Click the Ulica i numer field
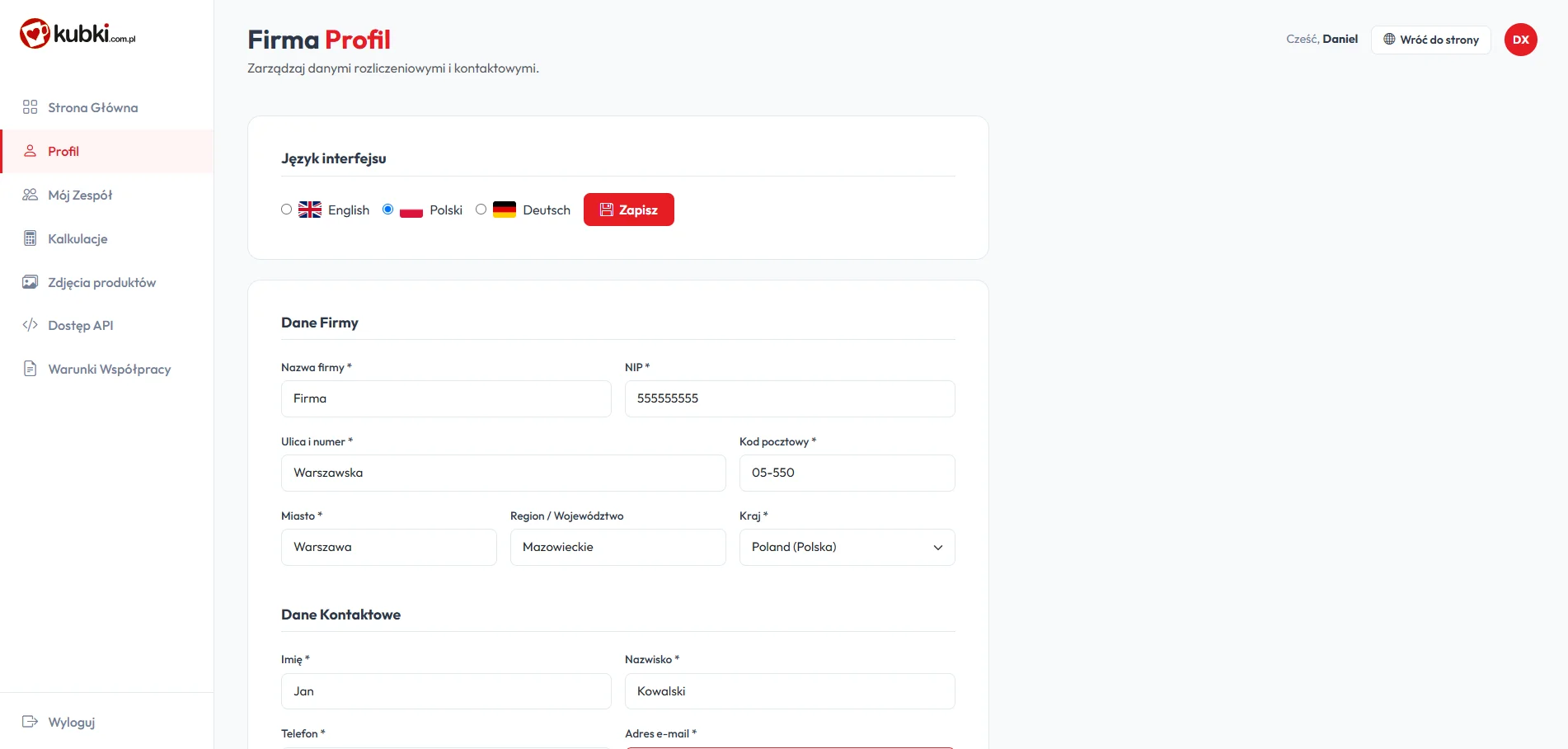 (504, 473)
